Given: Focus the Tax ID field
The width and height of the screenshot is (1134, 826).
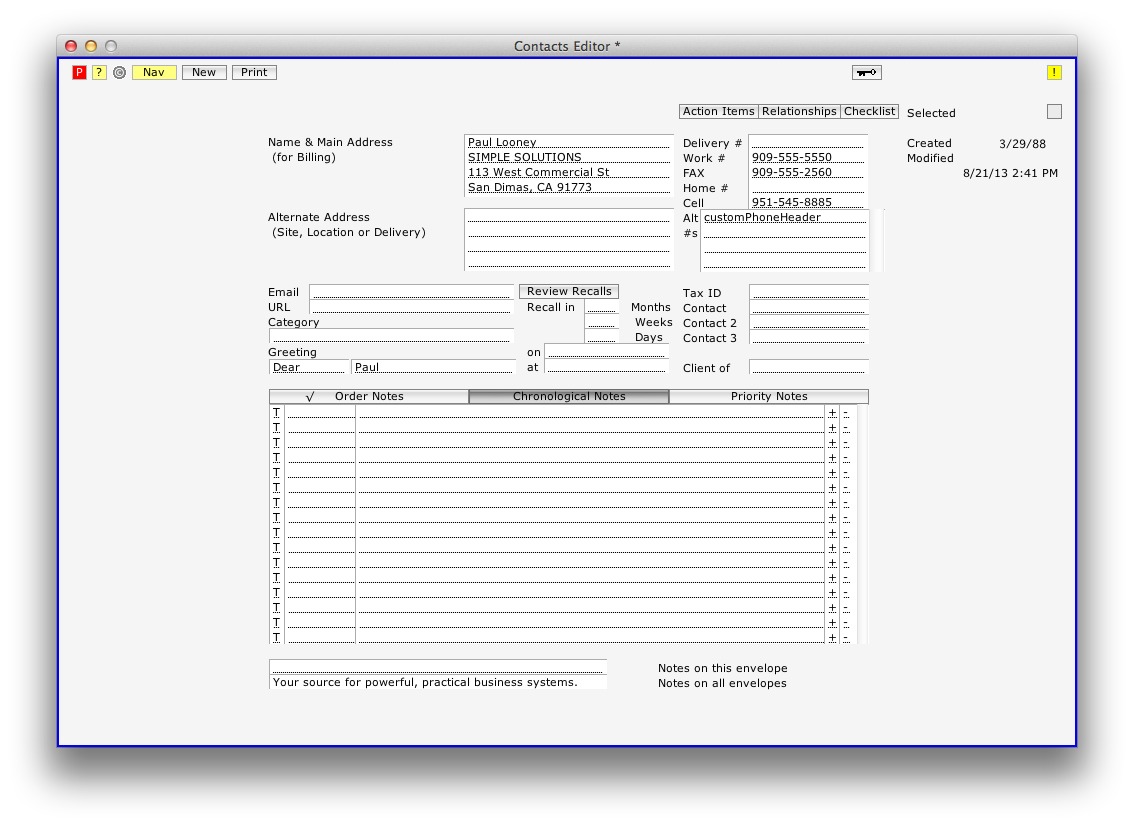Looking at the screenshot, I should tap(808, 292).
